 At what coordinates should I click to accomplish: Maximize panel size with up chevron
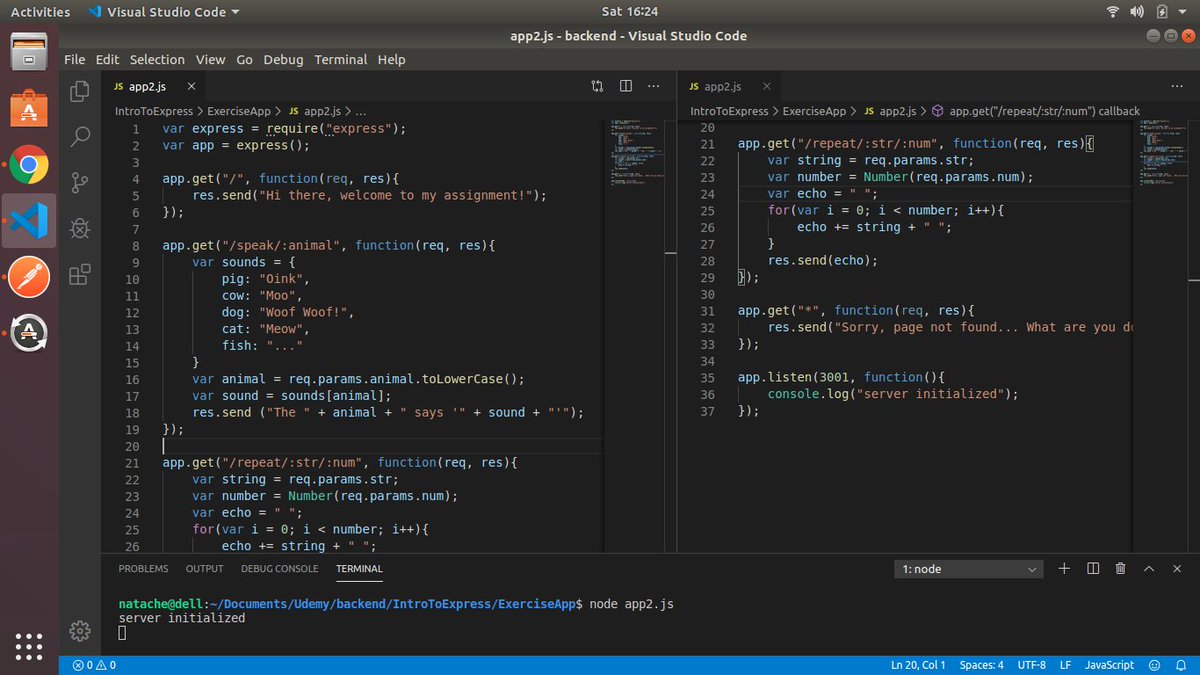click(1149, 568)
